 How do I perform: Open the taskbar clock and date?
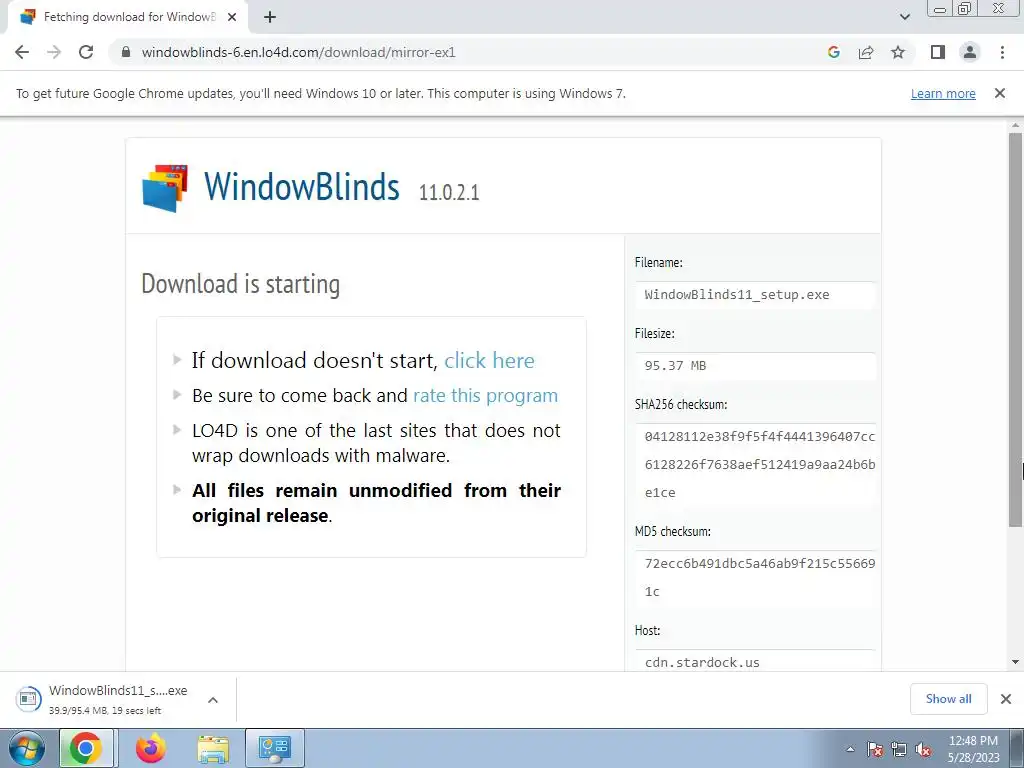[974, 749]
